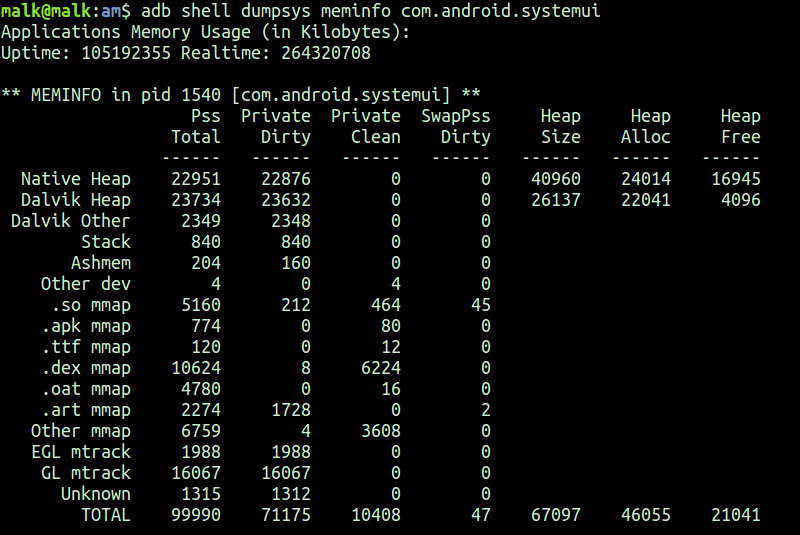Image resolution: width=800 pixels, height=535 pixels.
Task: Select TOTAL Private Clean 10408
Action: pyautogui.click(x=376, y=515)
